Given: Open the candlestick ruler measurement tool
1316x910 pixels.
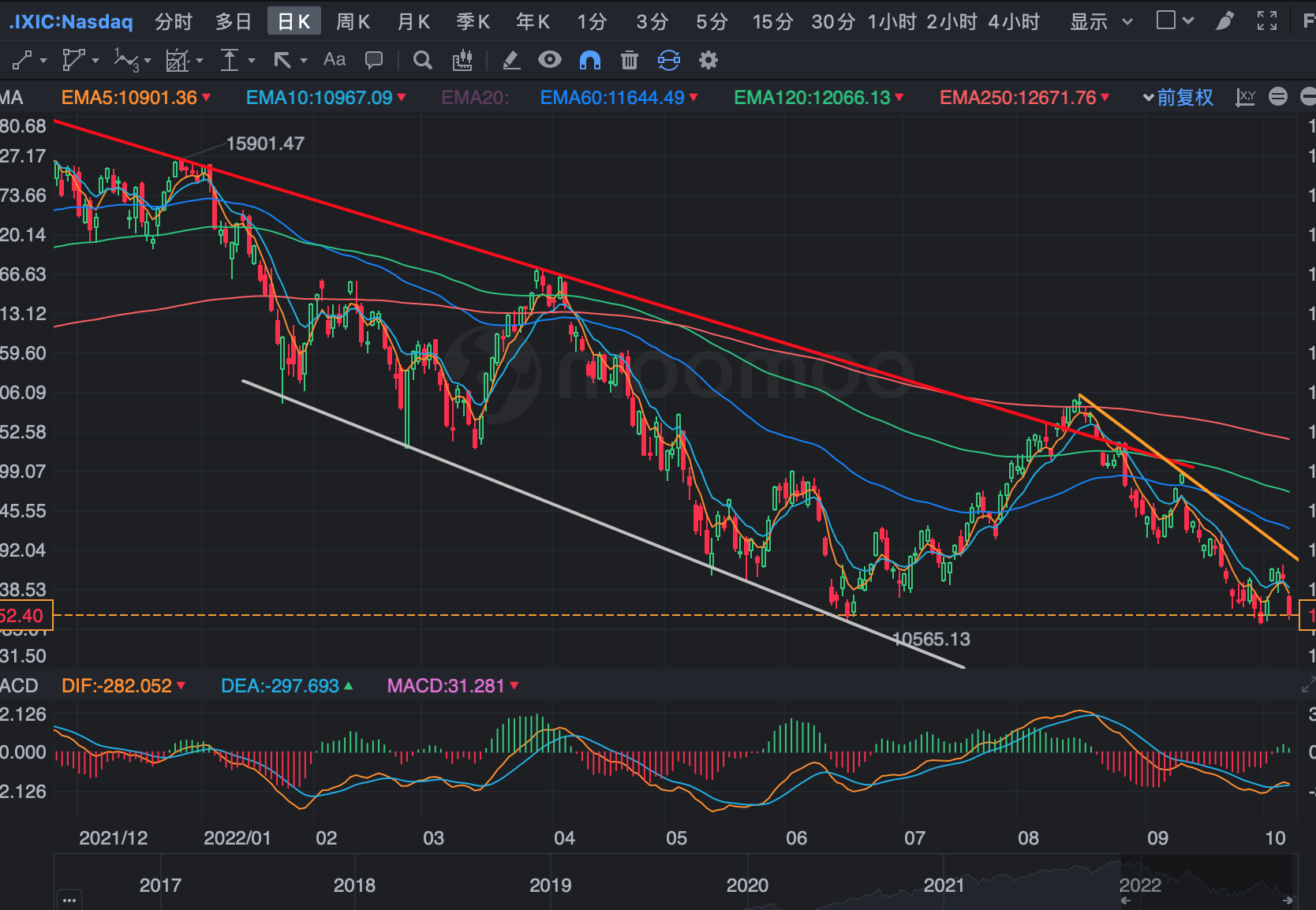Looking at the screenshot, I should [462, 60].
